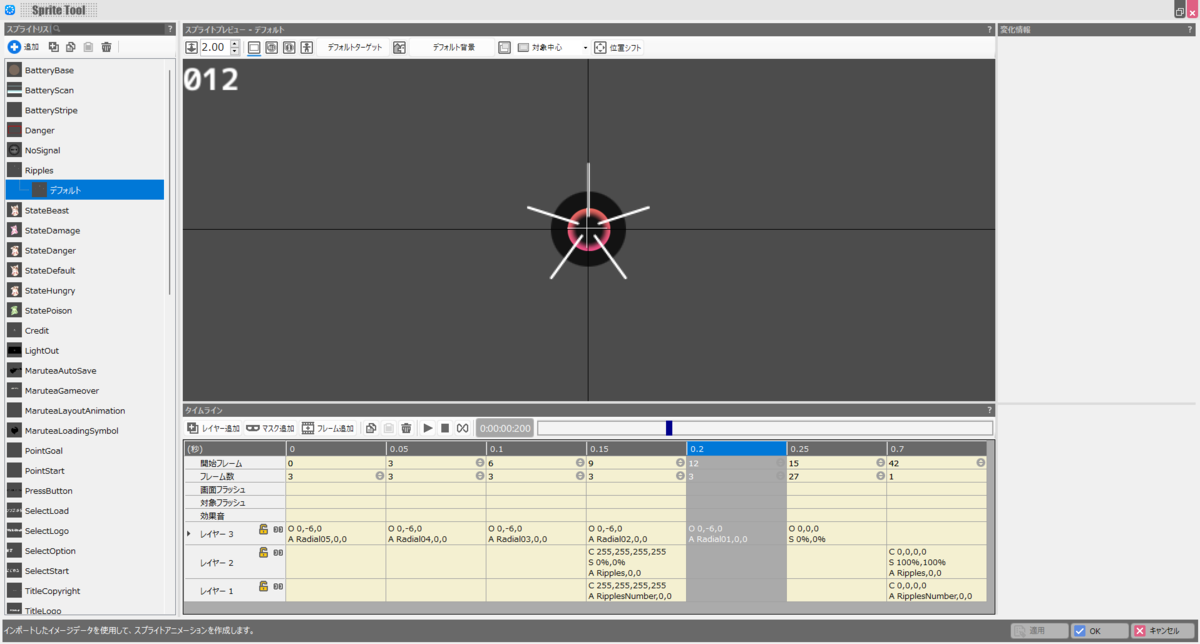1200x644 pixels.
Task: Open help for the sprite preview panel
Action: click(x=990, y=30)
